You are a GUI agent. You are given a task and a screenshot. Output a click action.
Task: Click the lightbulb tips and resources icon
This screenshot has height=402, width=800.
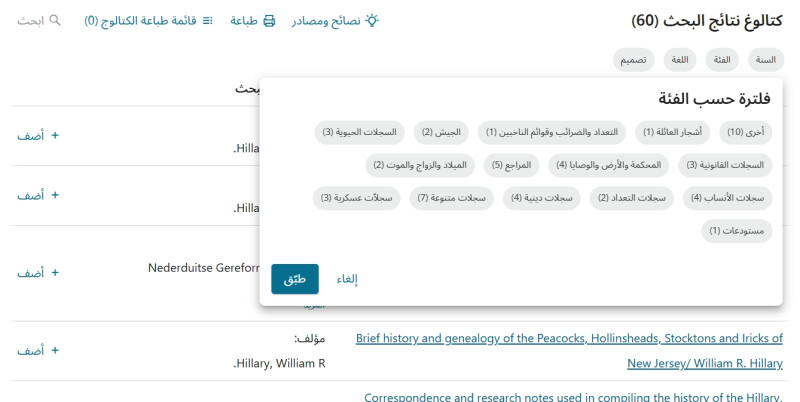point(372,20)
